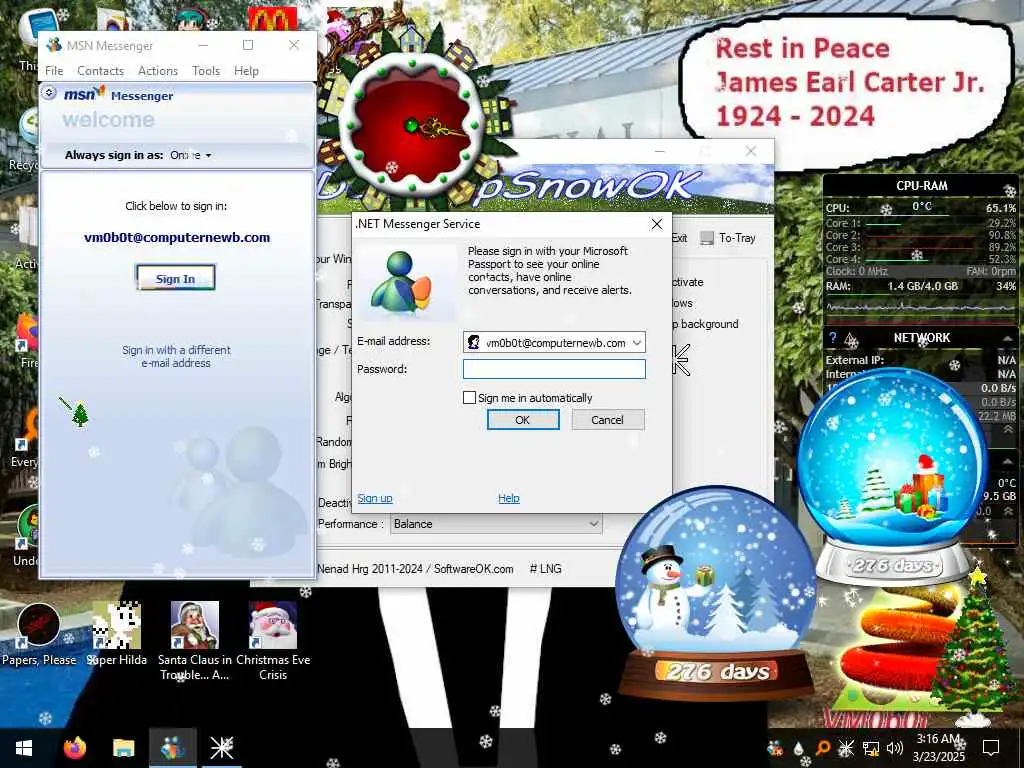Focus the Password input field
Screen dimensions: 1024x768
pyautogui.click(x=554, y=369)
